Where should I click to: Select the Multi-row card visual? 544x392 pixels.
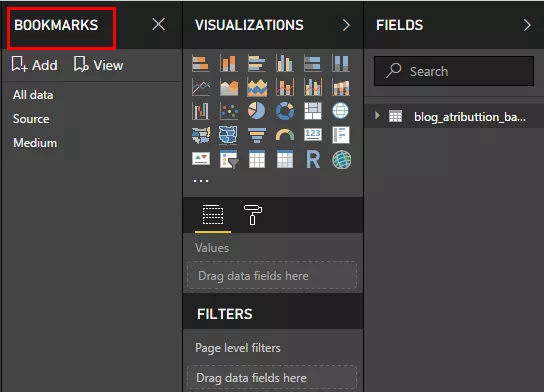click(x=341, y=135)
